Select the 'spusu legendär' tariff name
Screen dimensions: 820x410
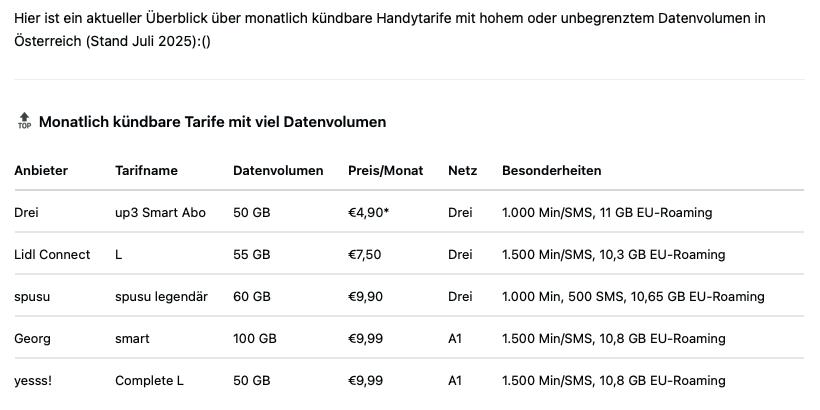coord(161,297)
